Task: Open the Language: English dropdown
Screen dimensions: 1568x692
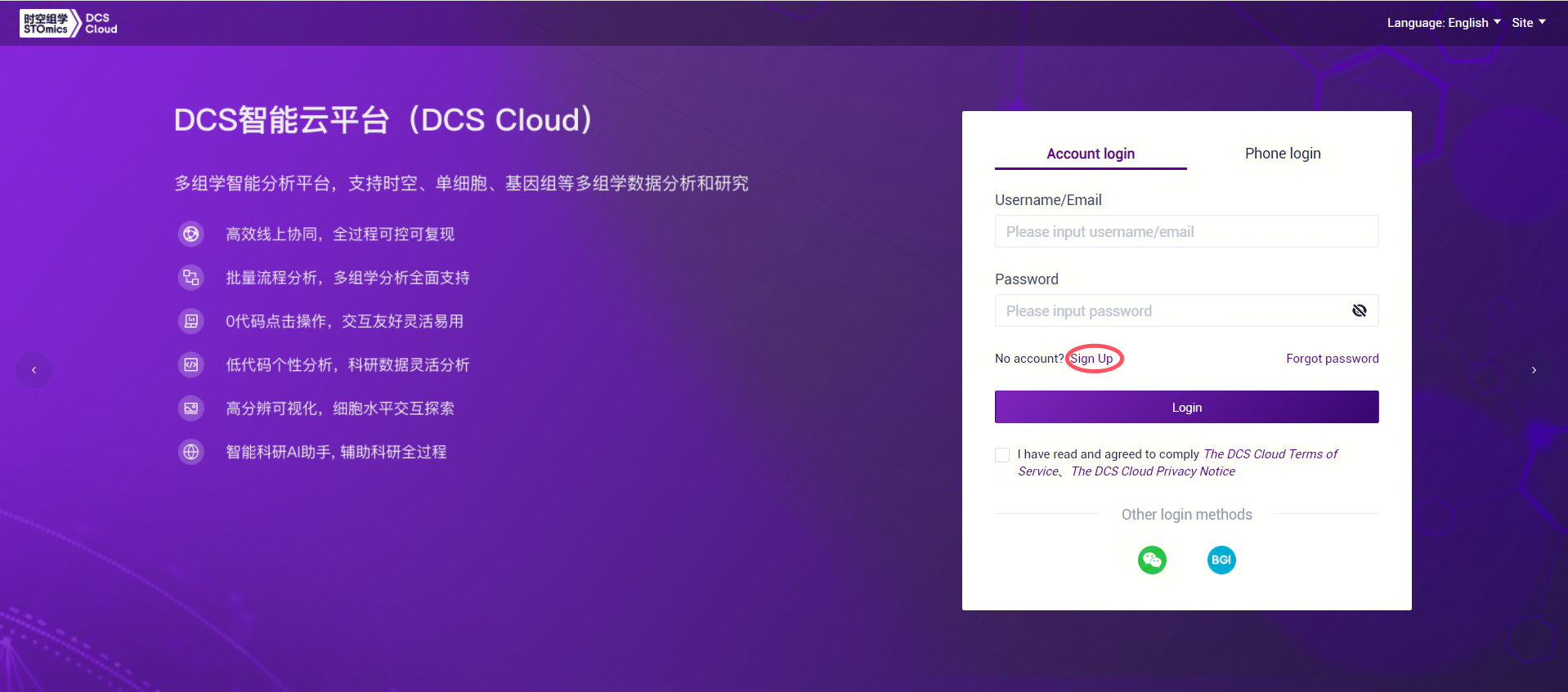Action: 1444,23
